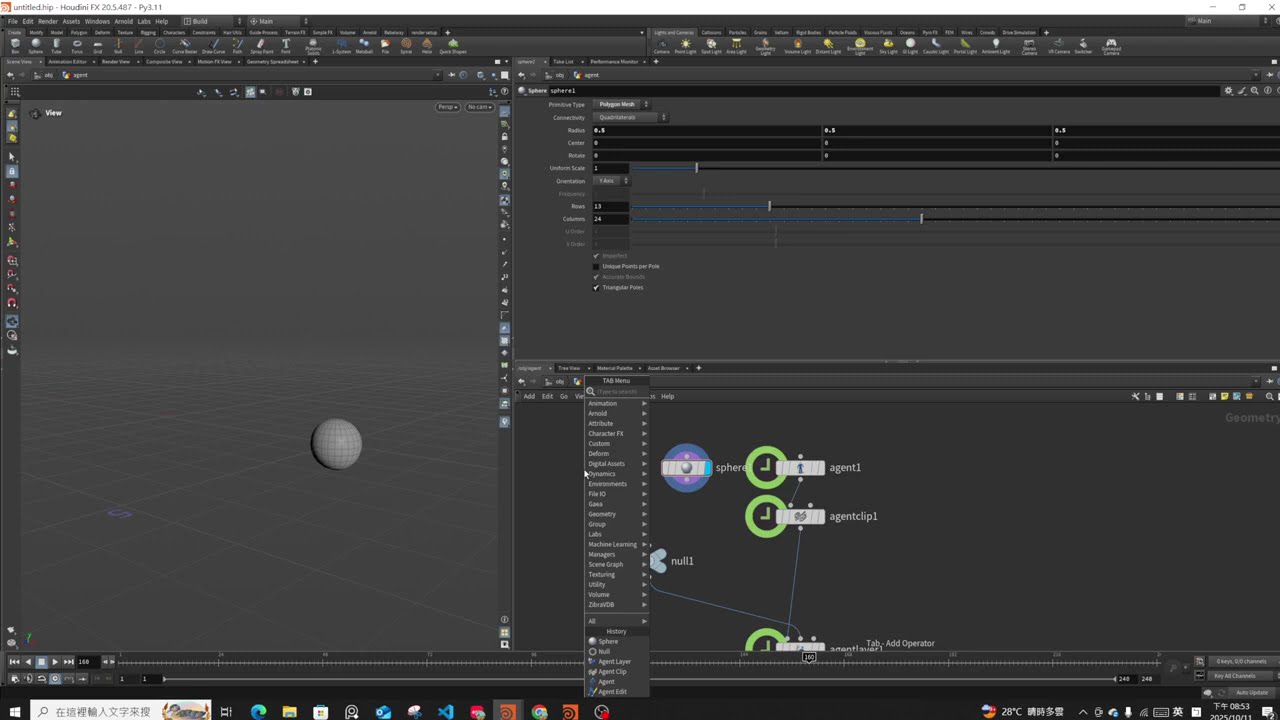Switch to the Pyro FX shelf tab
1280x720 pixels.
tap(931, 32)
